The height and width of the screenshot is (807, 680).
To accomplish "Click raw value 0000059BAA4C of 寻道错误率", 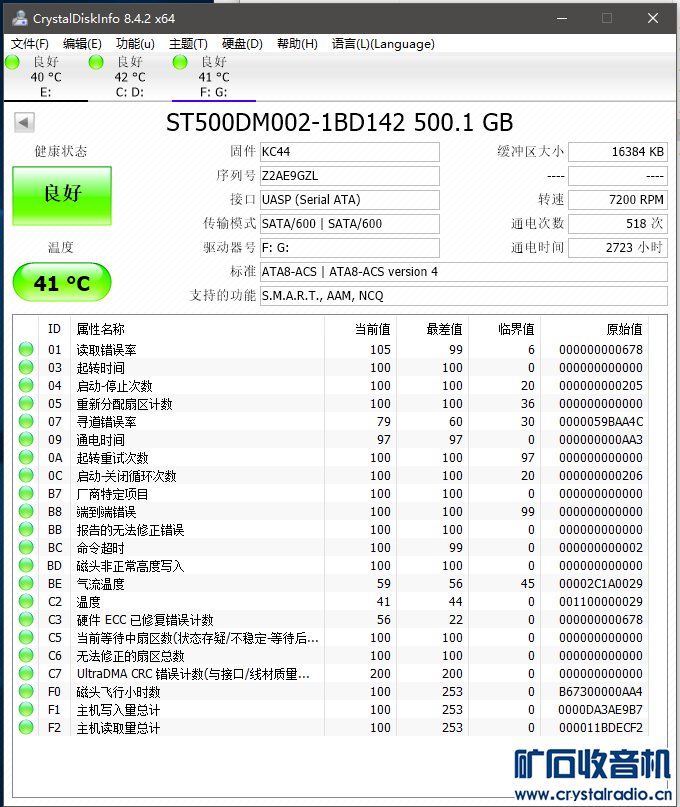I will (601, 422).
